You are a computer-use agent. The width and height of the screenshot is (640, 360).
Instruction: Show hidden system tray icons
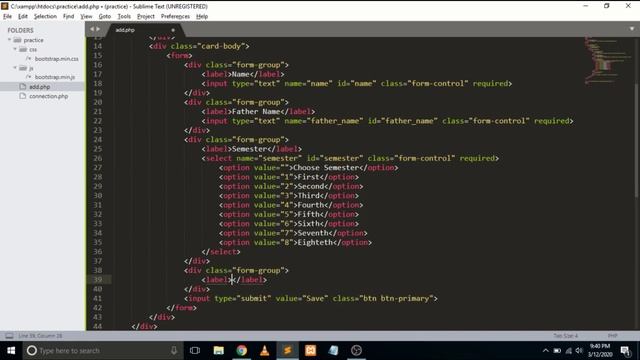coord(546,351)
